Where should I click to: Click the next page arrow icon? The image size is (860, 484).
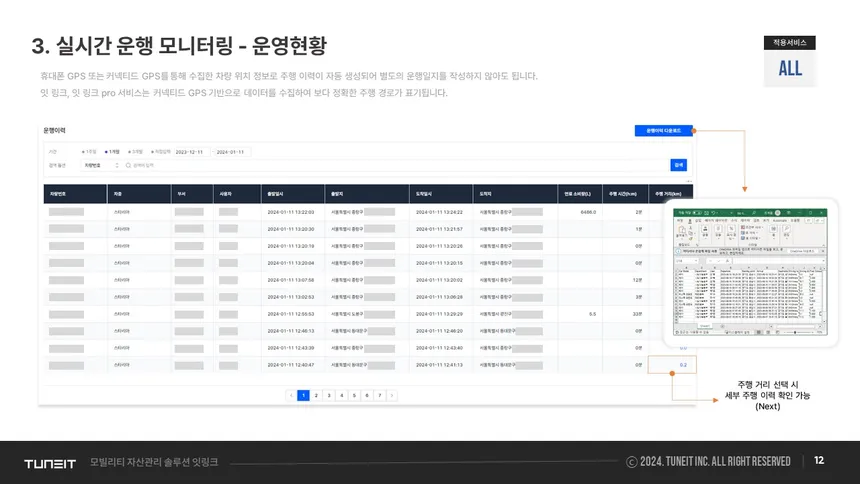(x=392, y=395)
